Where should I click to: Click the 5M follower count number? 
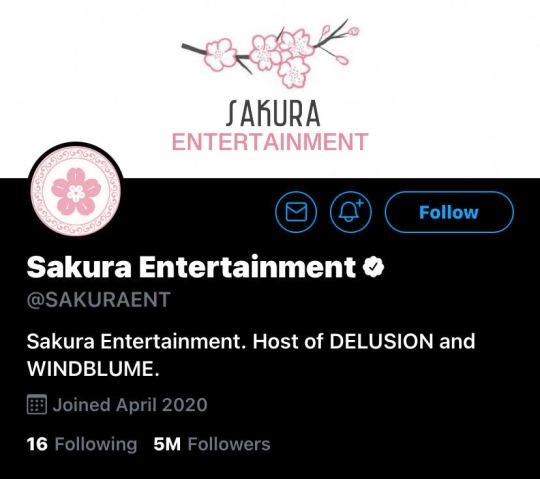pos(167,444)
